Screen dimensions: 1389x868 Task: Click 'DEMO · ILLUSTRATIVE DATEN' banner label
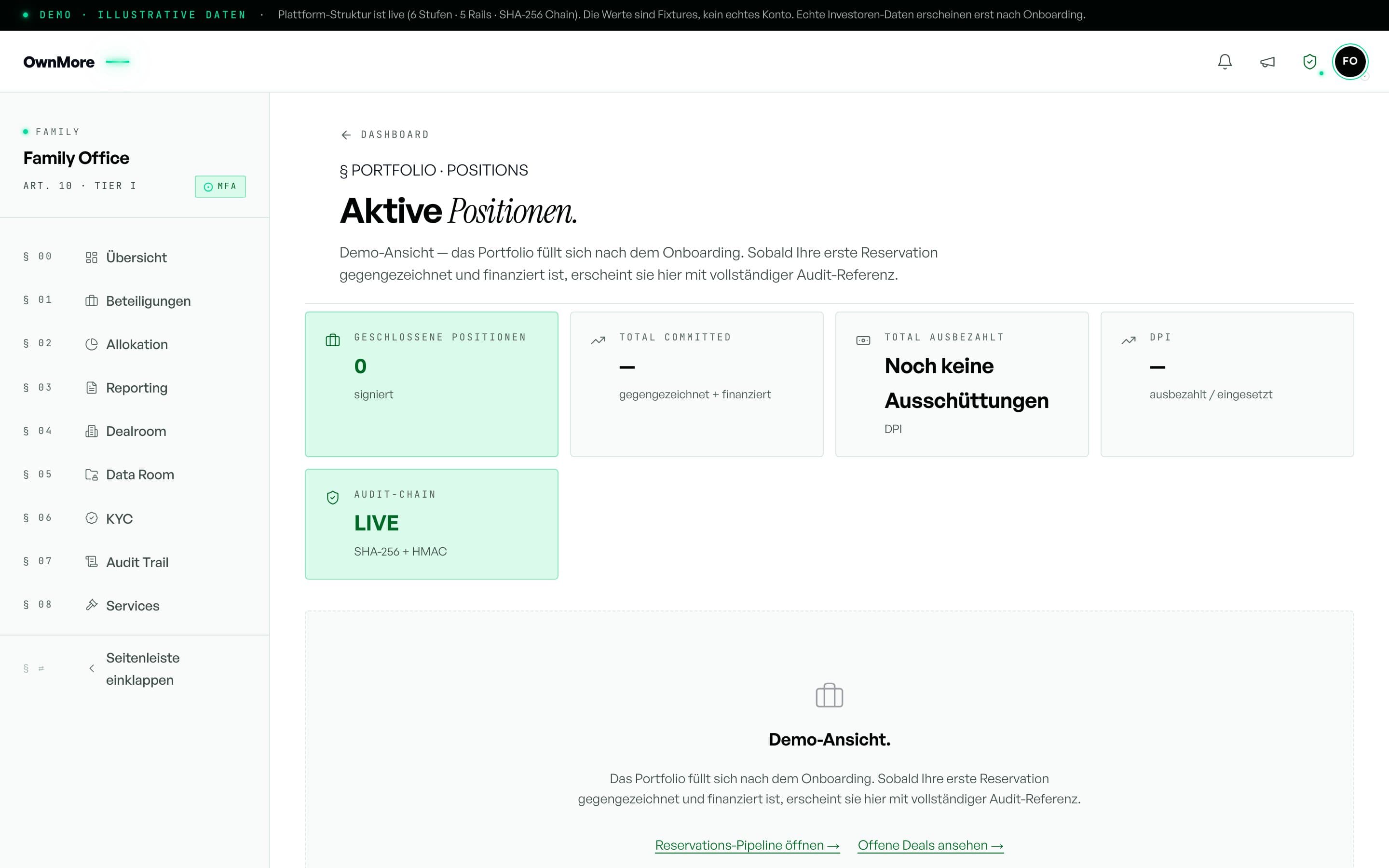142,15
